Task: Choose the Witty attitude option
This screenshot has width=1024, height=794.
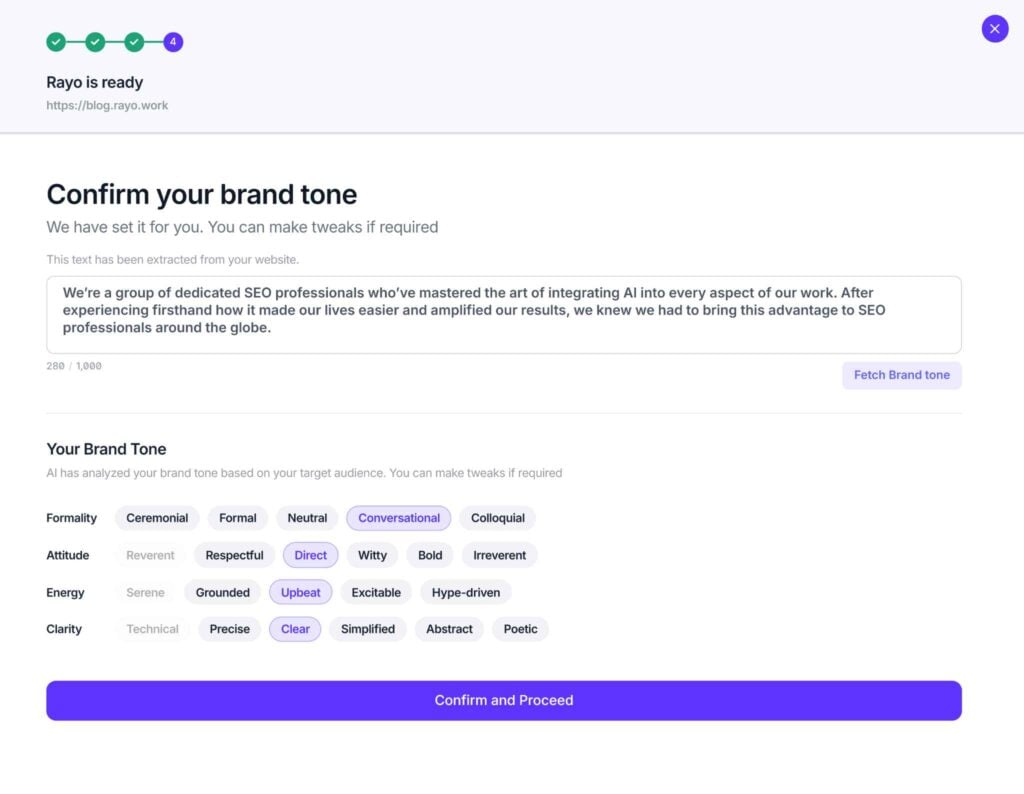Action: pos(372,555)
